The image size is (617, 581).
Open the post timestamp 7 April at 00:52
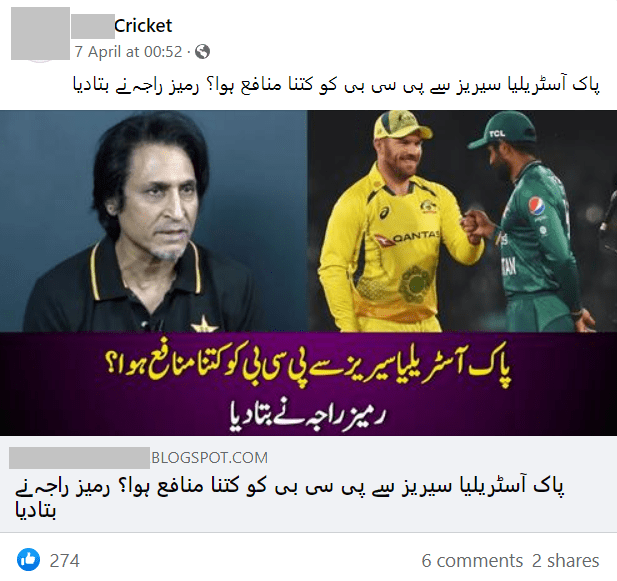tap(128, 52)
